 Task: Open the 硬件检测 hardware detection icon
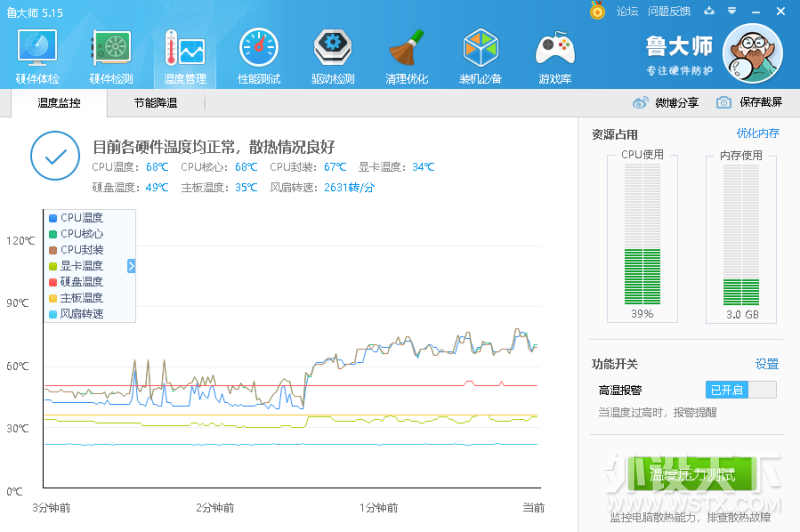(111, 47)
